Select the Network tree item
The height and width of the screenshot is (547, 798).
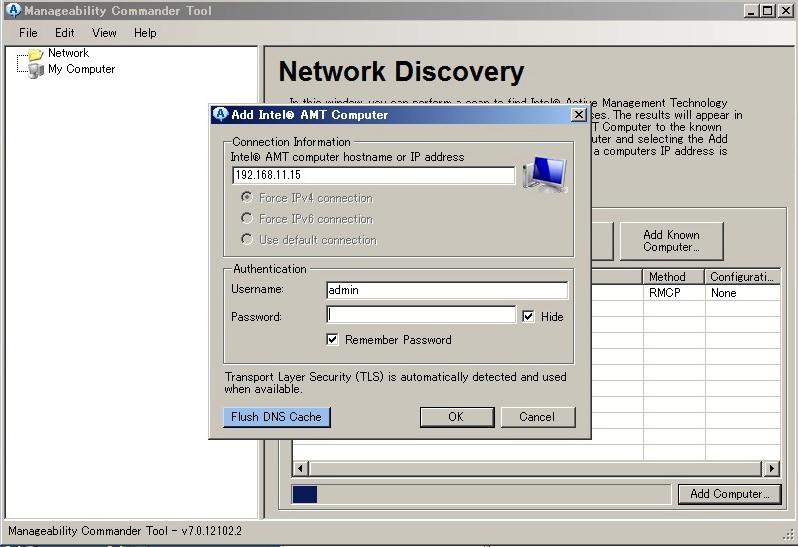(x=68, y=53)
